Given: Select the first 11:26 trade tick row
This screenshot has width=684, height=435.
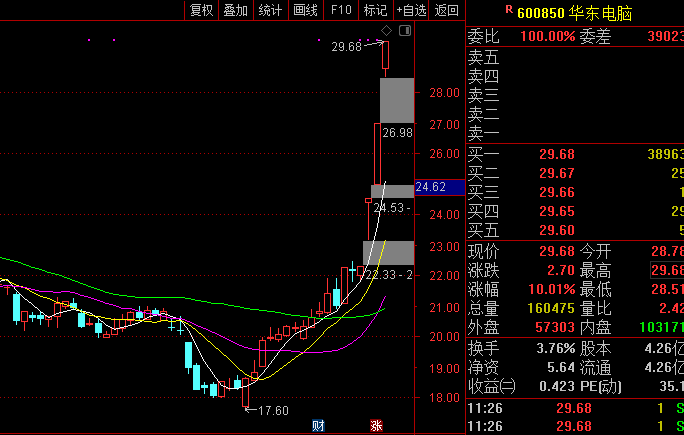Looking at the screenshot, I should [575, 408].
